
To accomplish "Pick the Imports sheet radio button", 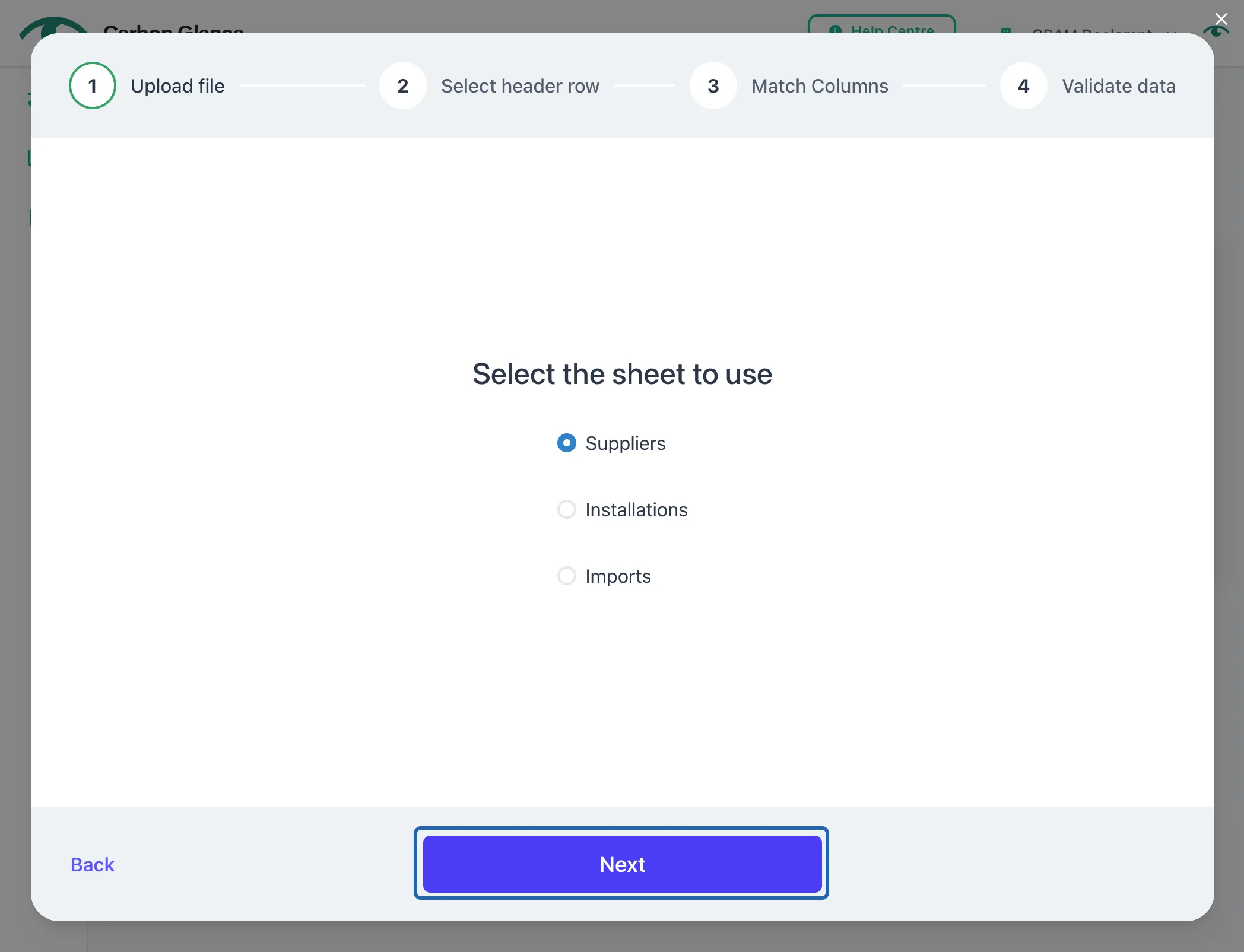I will click(x=567, y=576).
